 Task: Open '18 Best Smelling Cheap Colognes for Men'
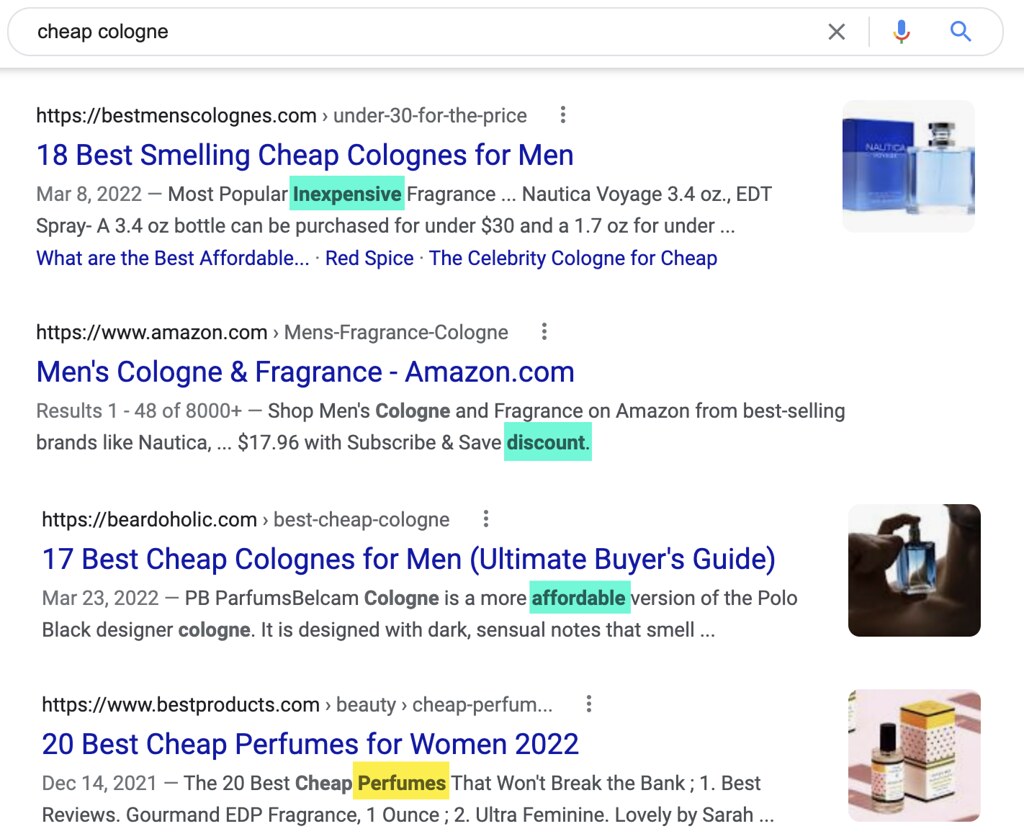click(305, 155)
